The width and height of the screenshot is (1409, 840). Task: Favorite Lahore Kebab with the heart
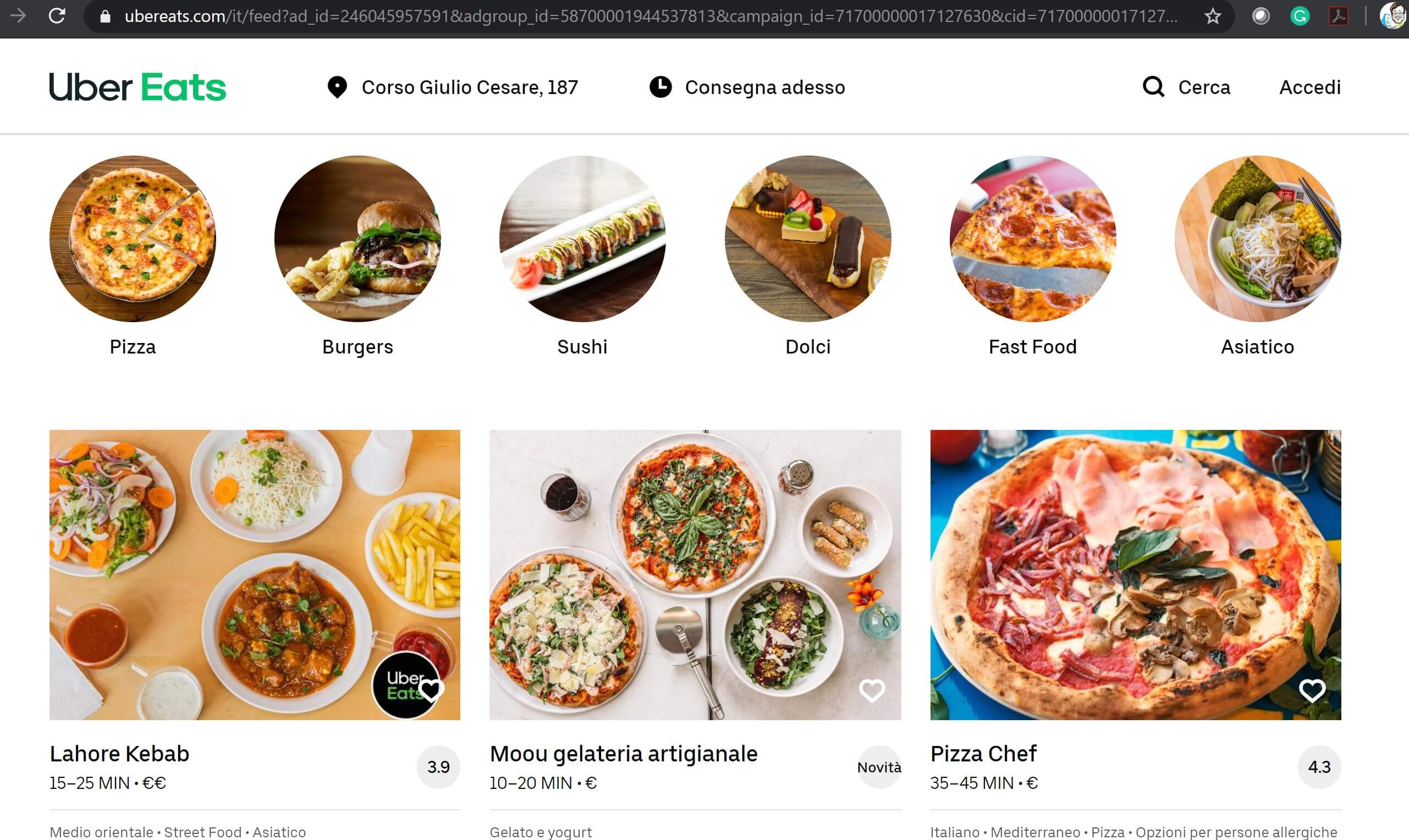coord(431,689)
